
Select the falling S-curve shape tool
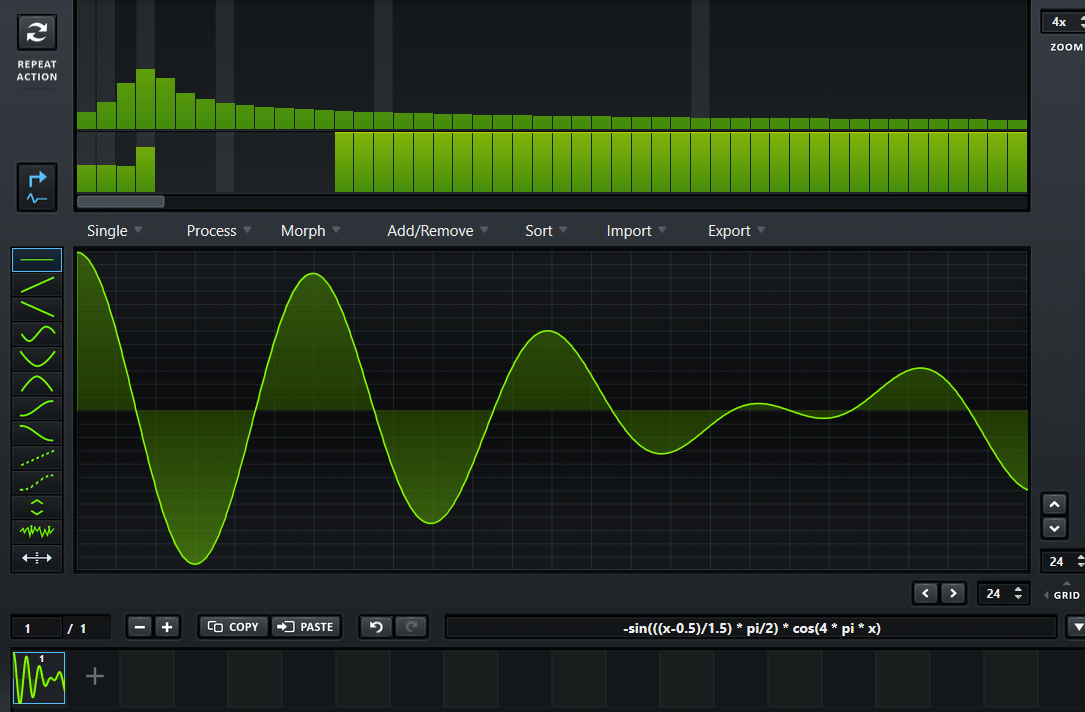[x=37, y=433]
